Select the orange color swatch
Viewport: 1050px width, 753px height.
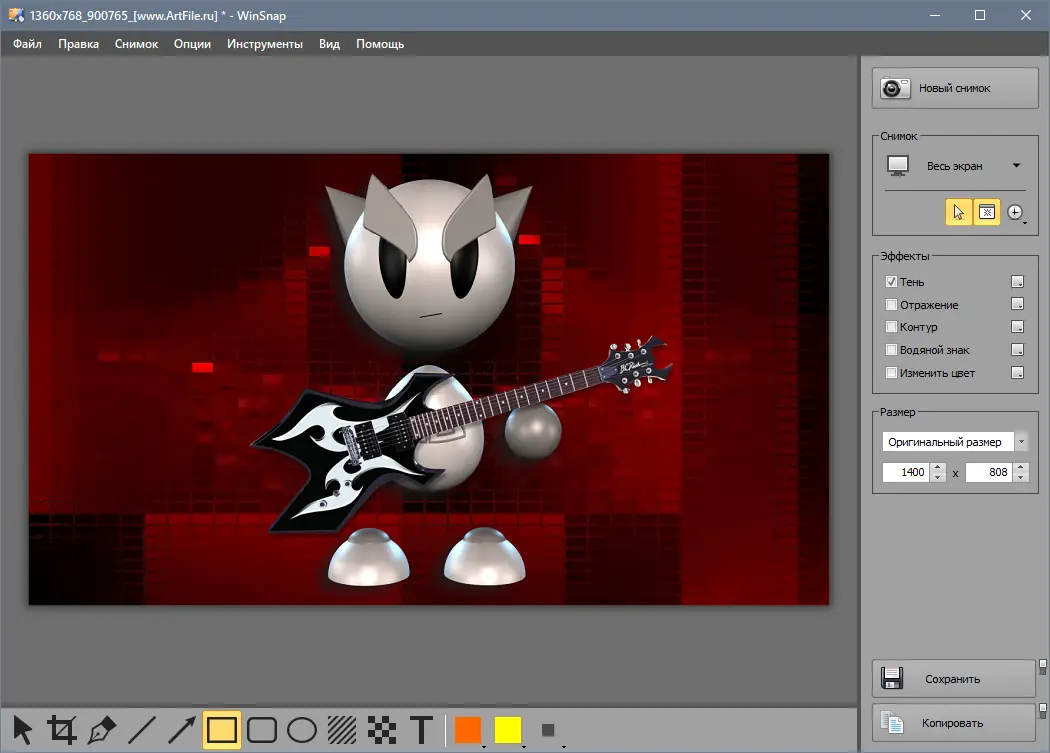click(x=467, y=730)
